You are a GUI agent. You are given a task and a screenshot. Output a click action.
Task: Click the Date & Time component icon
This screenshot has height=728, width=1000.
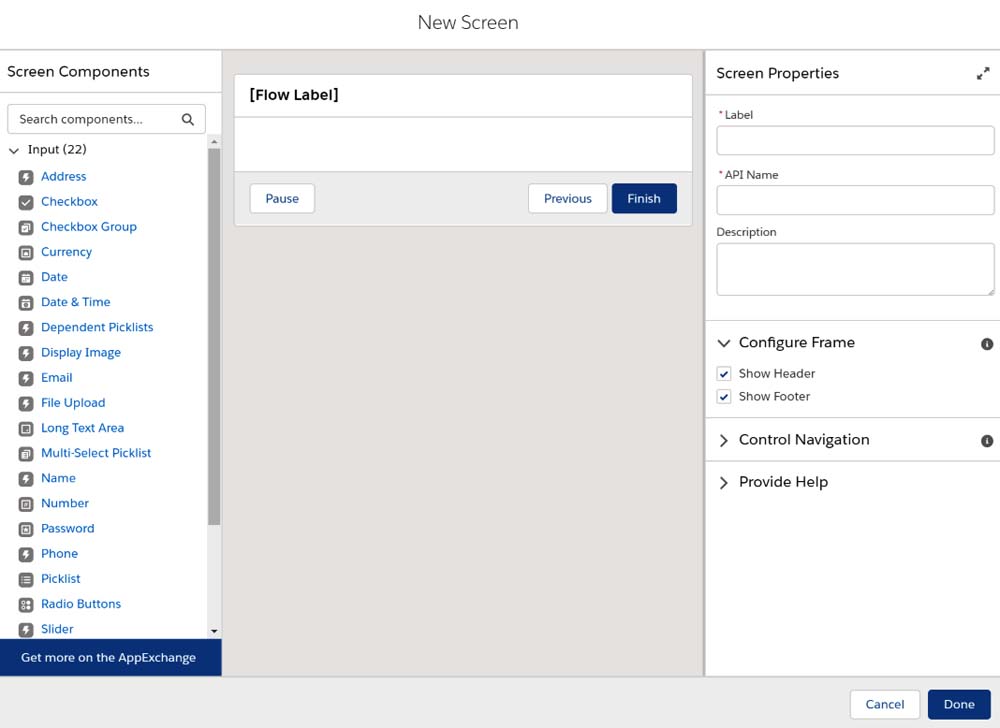tap(26, 302)
